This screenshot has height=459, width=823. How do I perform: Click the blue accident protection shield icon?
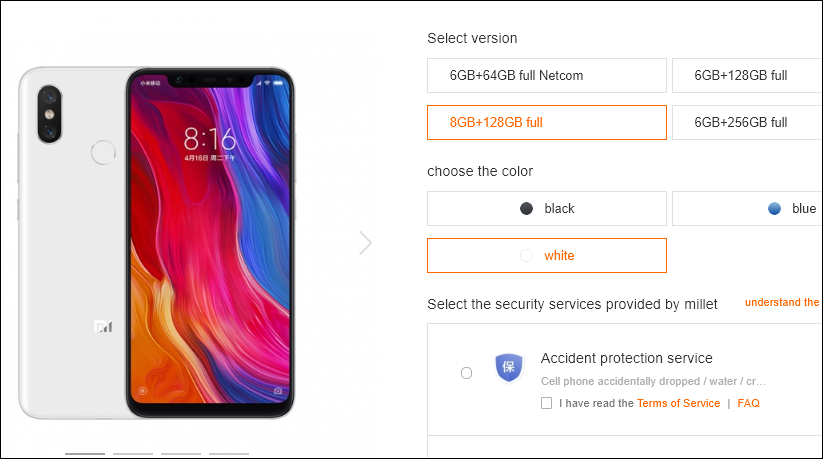[509, 368]
